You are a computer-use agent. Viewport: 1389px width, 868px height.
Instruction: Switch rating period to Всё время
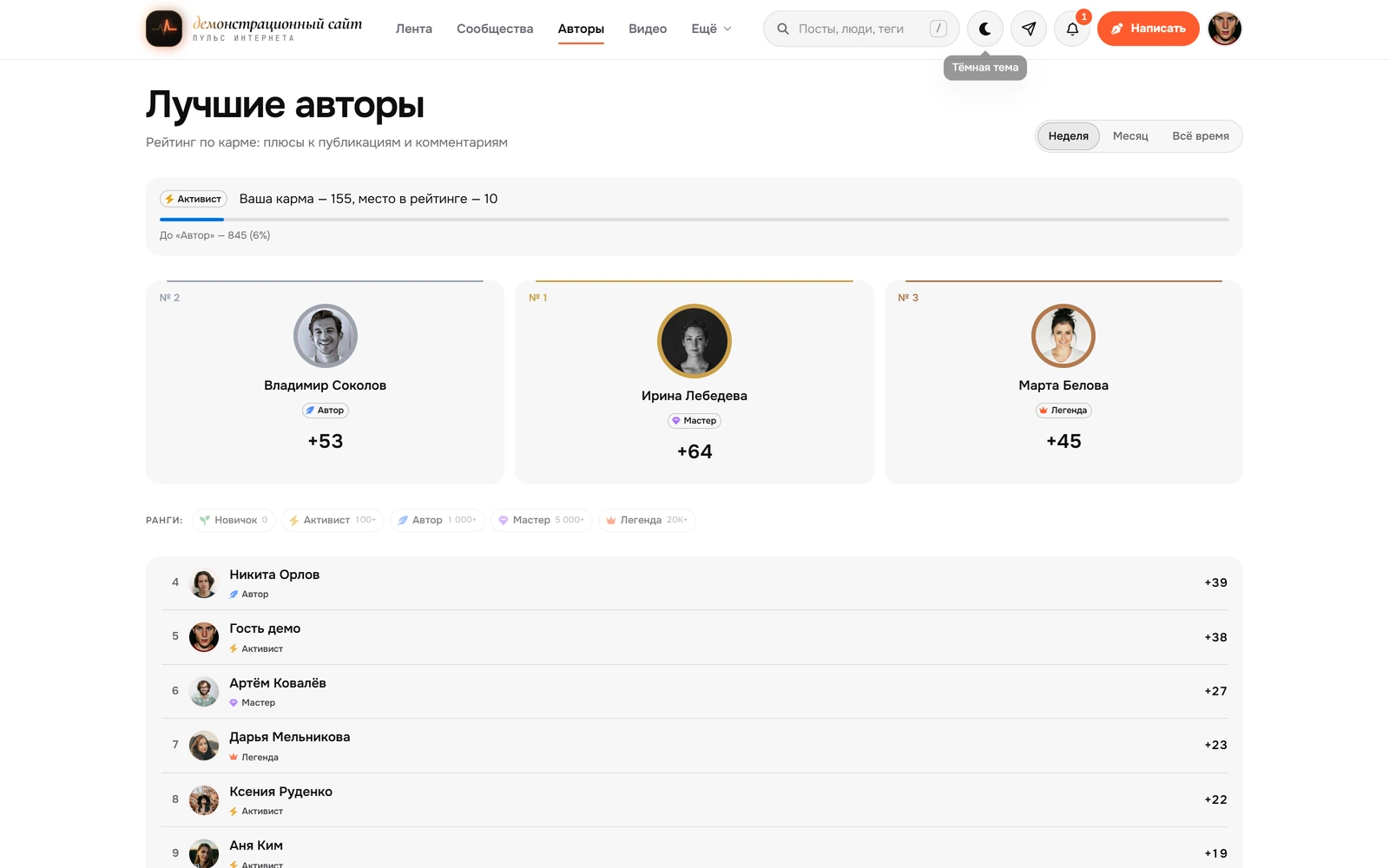coord(1201,136)
